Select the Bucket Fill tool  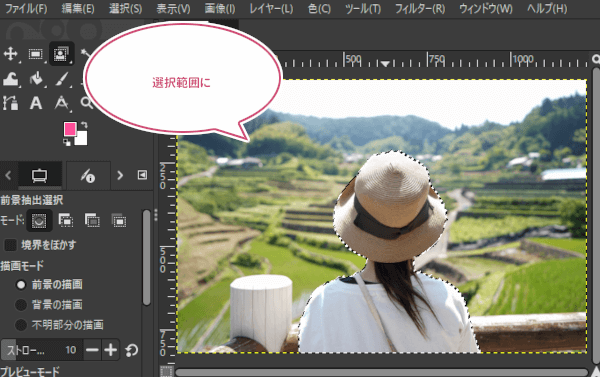coord(36,79)
